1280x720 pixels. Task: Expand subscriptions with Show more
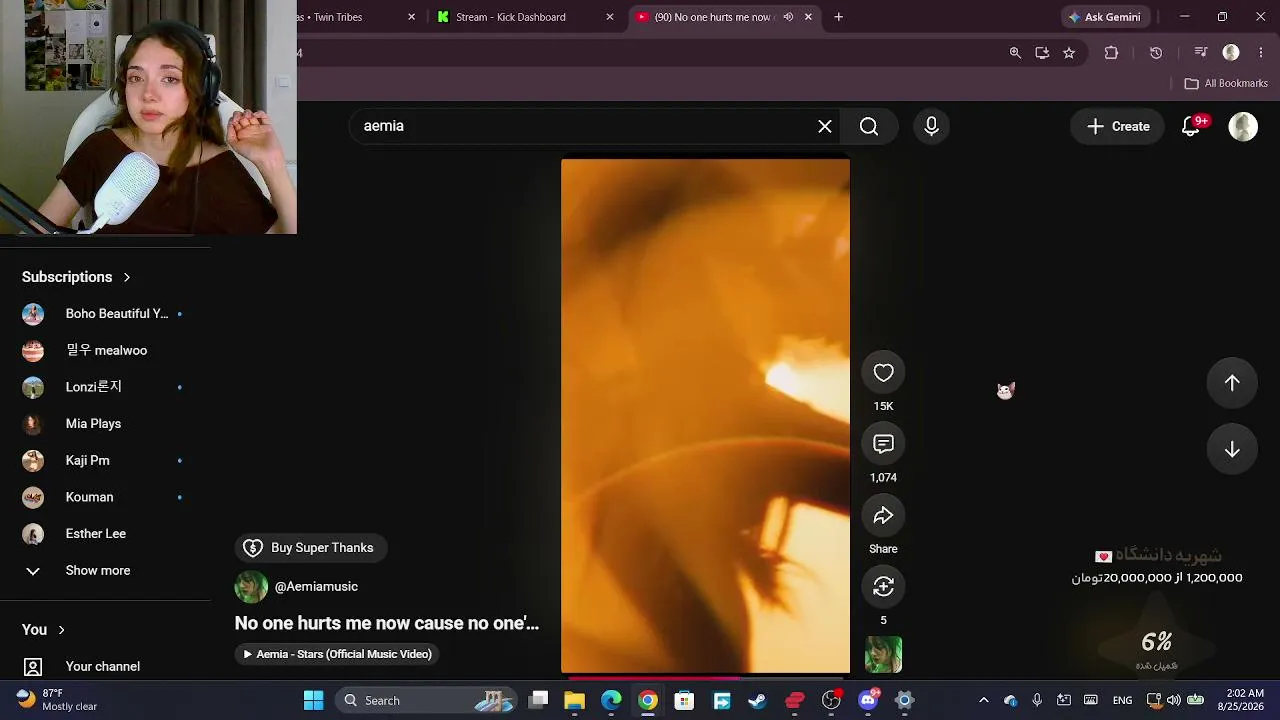click(105, 571)
